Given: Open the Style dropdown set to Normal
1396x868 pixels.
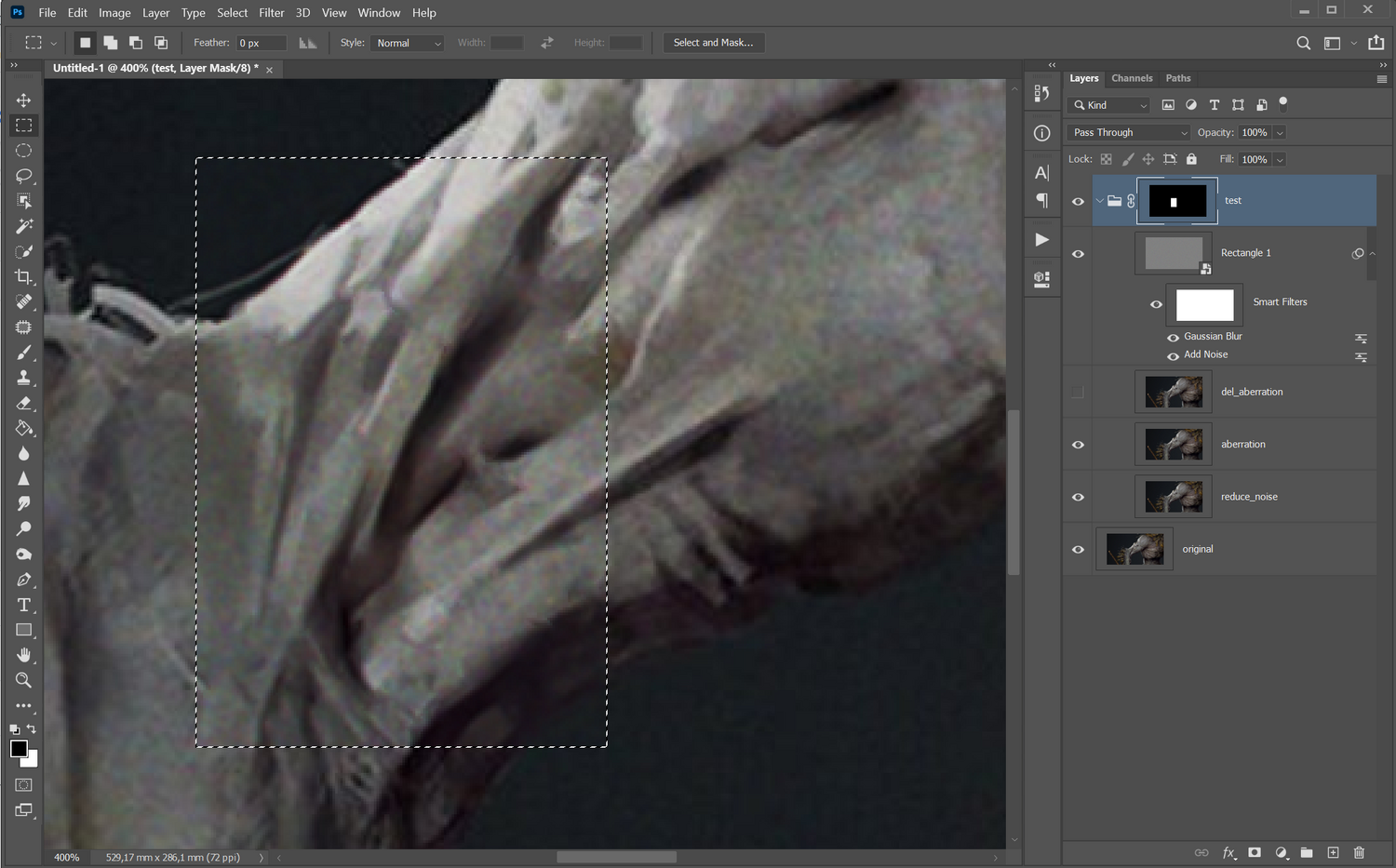Looking at the screenshot, I should click(x=408, y=43).
